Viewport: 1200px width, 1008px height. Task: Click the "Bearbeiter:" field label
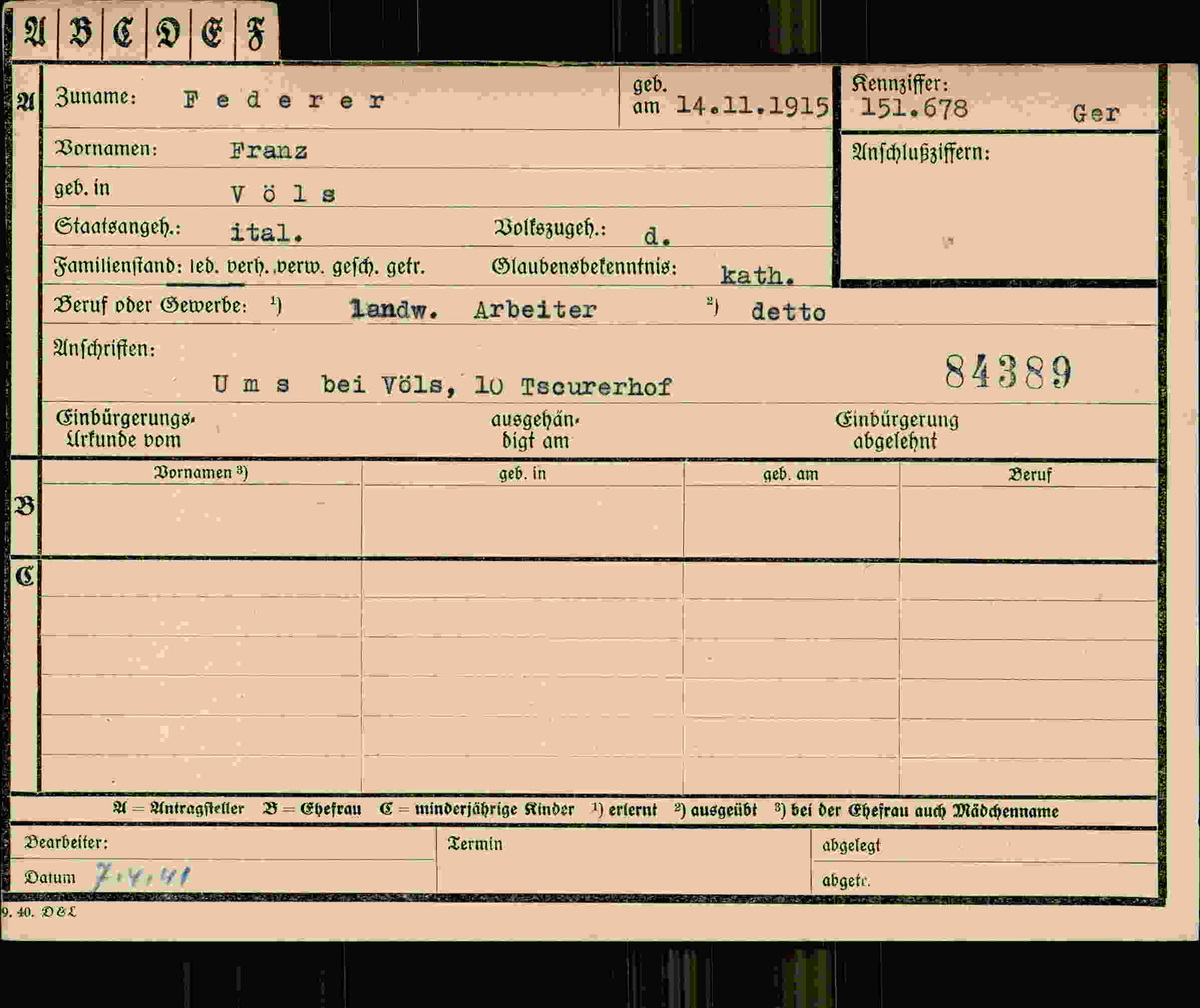(66, 842)
